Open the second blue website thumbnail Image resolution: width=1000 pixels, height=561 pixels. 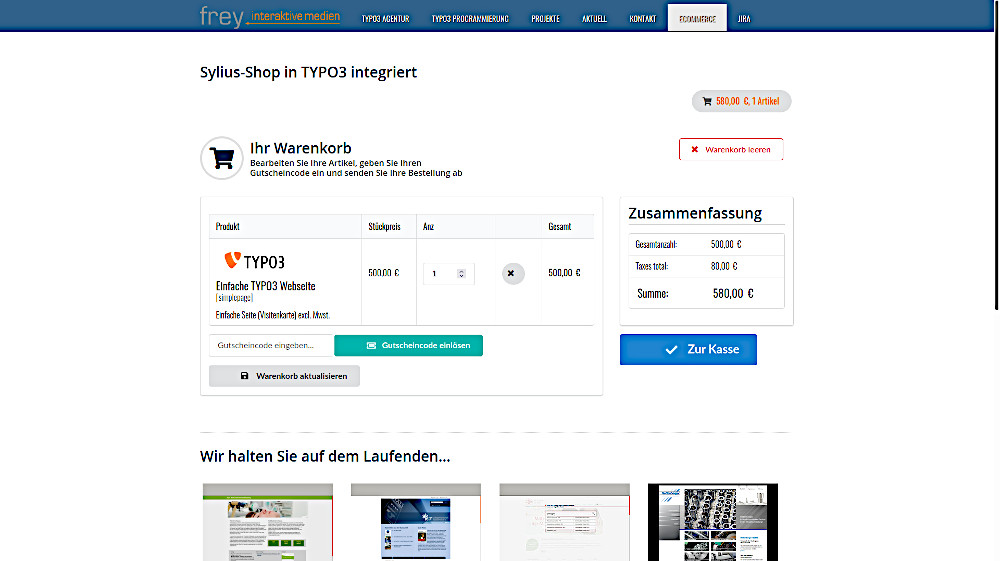tap(416, 522)
